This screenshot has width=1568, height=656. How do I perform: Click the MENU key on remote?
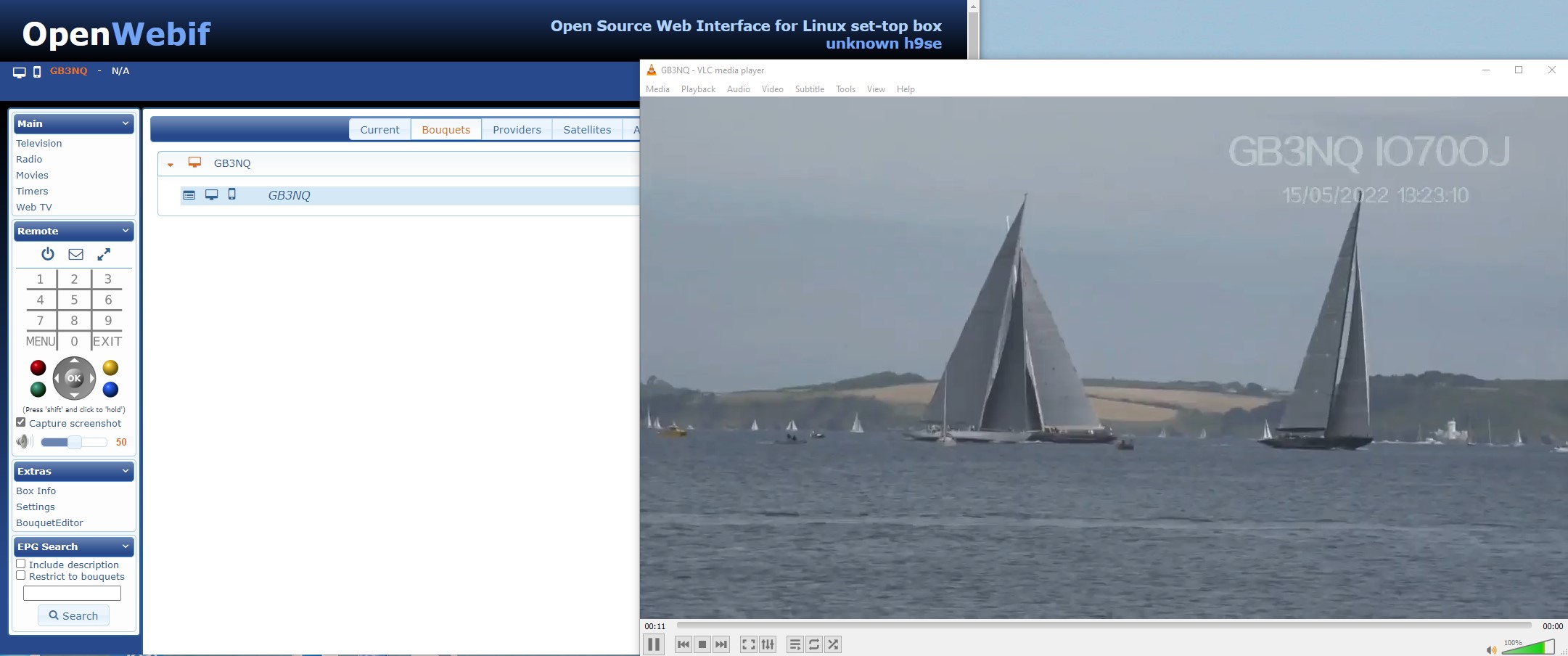click(x=41, y=341)
